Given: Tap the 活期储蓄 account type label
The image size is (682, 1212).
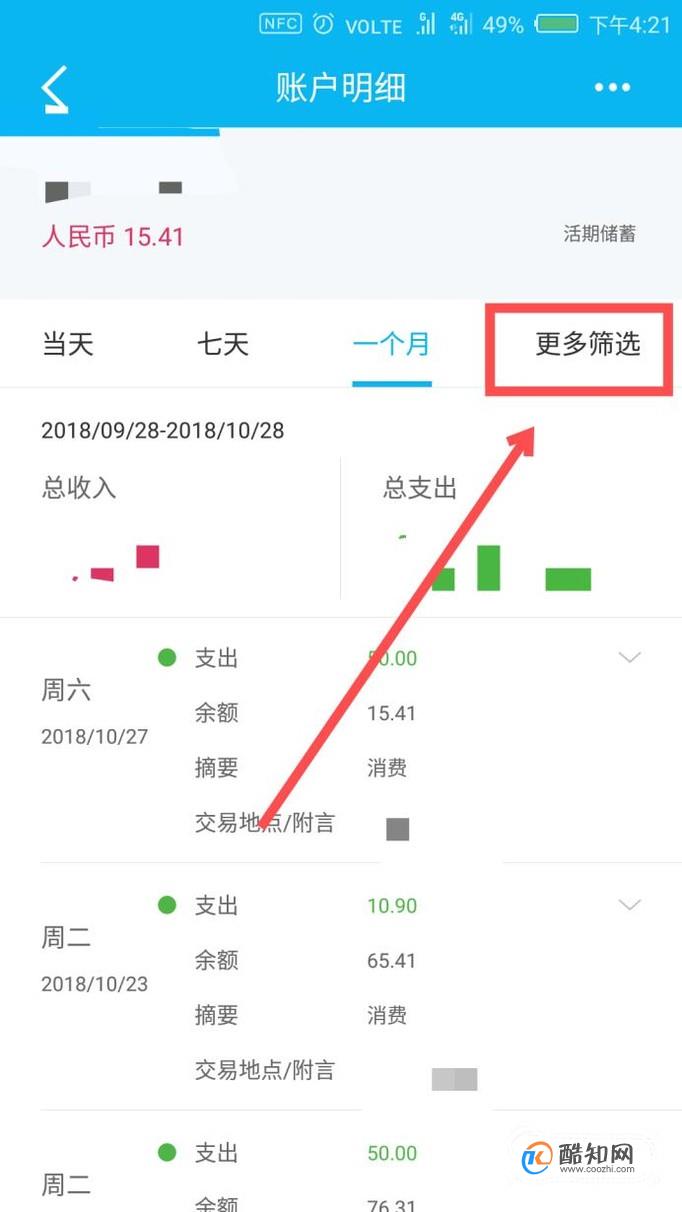Looking at the screenshot, I should (599, 235).
